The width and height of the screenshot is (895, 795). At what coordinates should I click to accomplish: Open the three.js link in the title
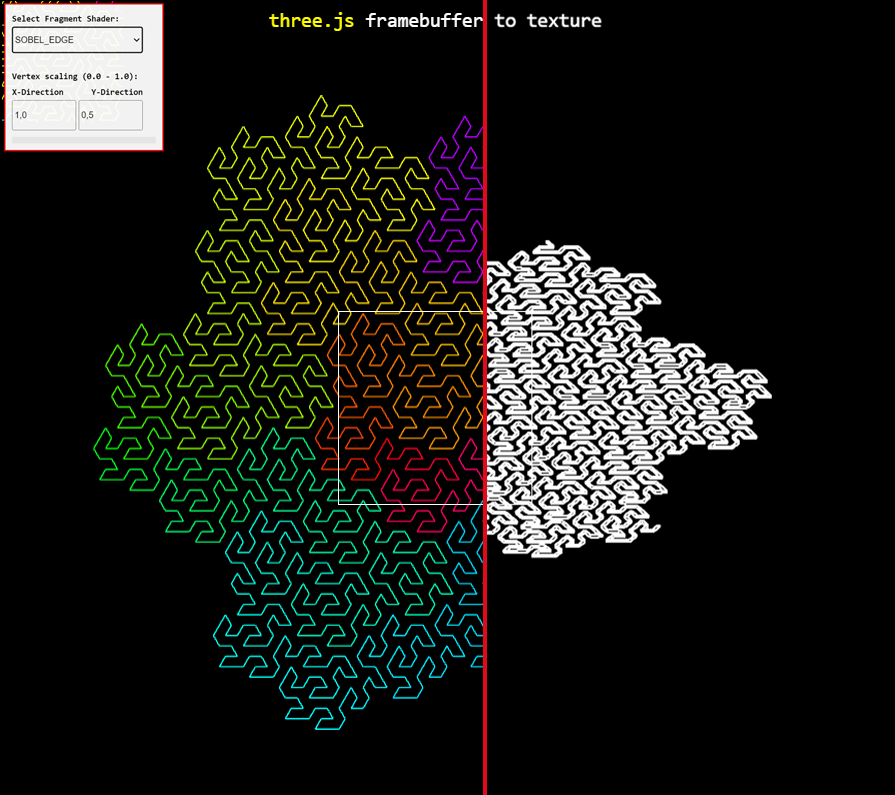312,19
